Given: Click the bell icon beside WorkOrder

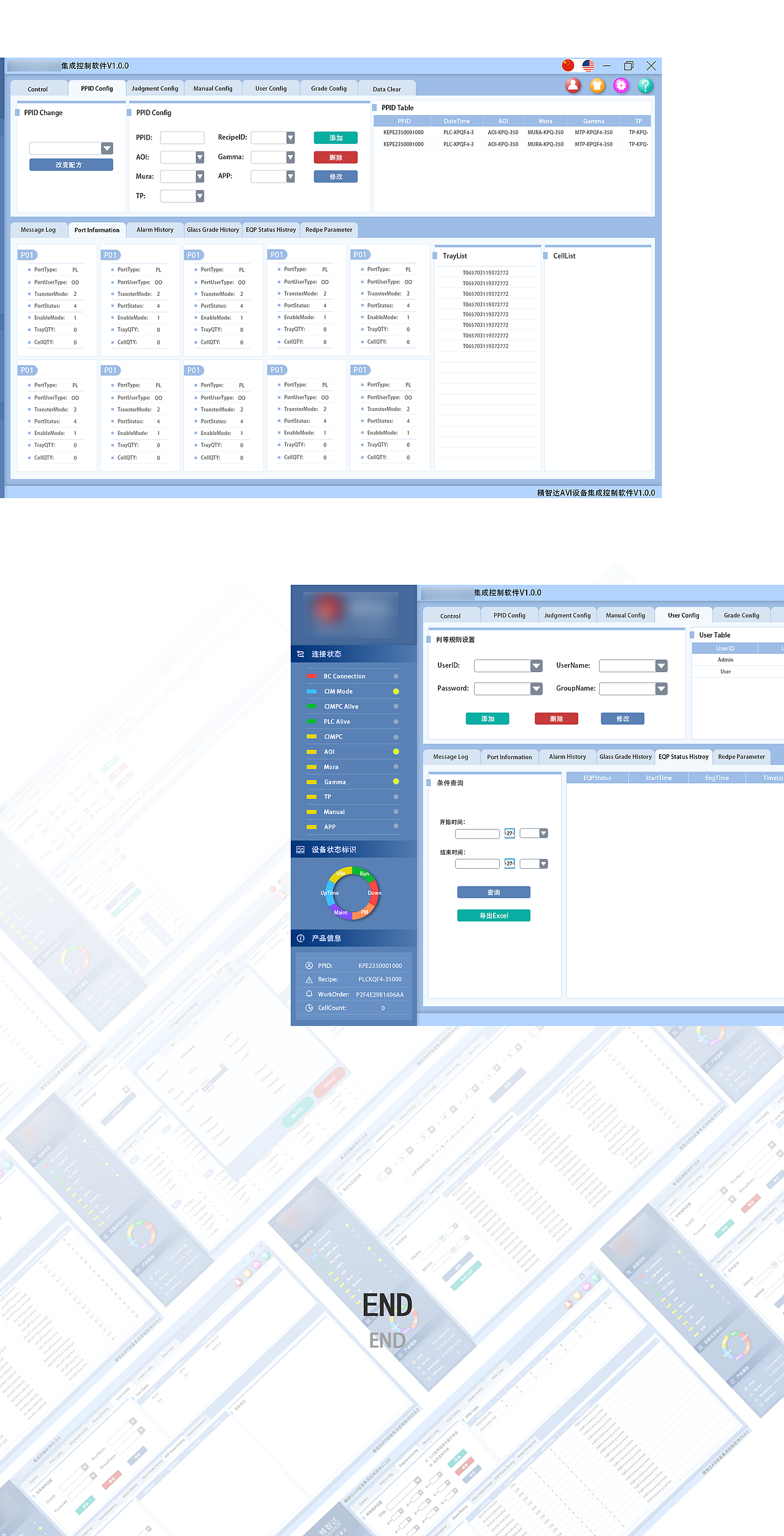Looking at the screenshot, I should [309, 994].
